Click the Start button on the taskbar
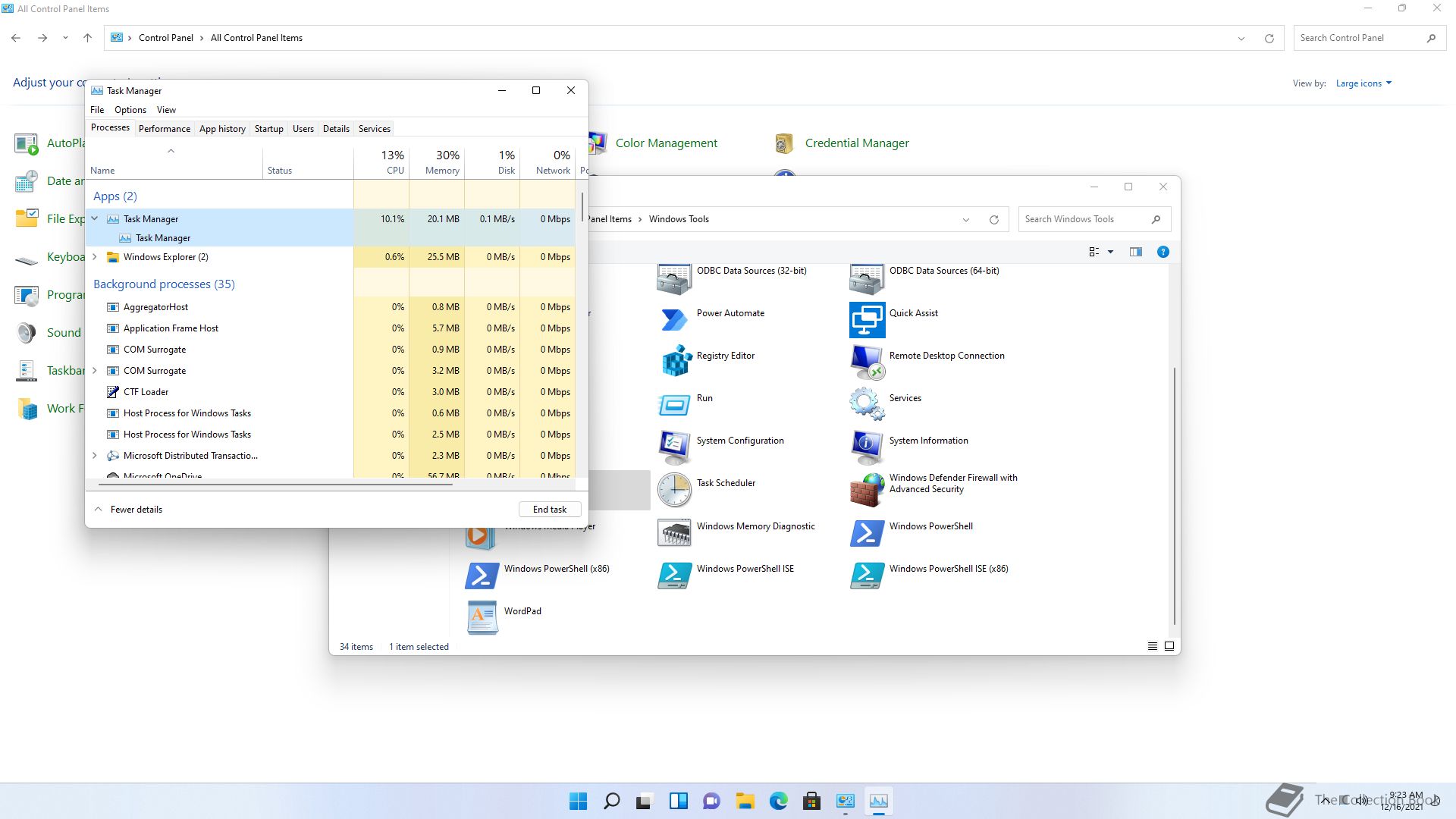The height and width of the screenshot is (819, 1456). point(578,801)
